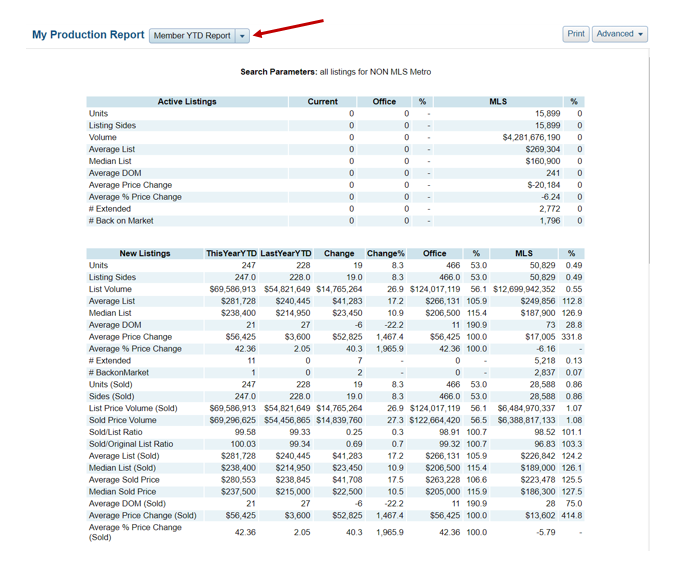The image size is (692, 562).
Task: Select the ThisYearYTD column header
Action: 231,254
